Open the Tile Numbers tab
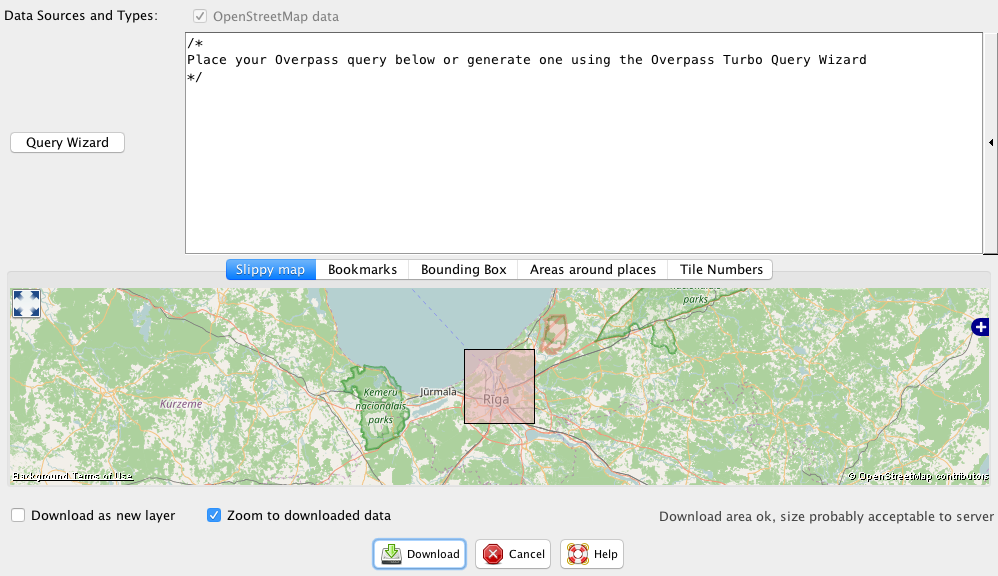Screen dimensions: 998x576 (720, 270)
